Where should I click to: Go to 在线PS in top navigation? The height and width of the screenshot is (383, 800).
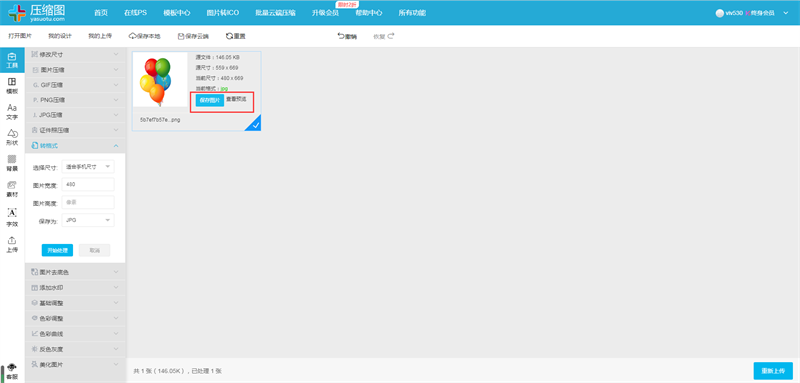click(x=135, y=13)
